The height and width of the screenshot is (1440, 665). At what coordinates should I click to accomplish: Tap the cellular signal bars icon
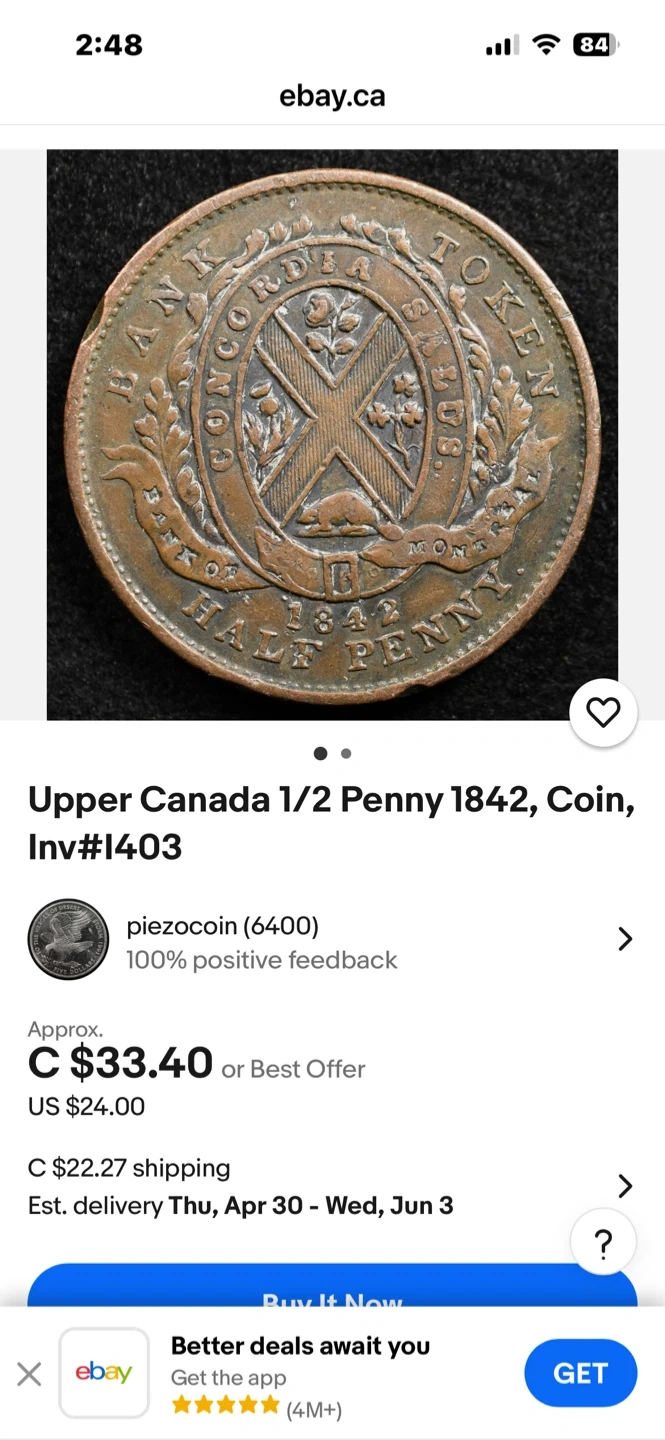coord(502,46)
